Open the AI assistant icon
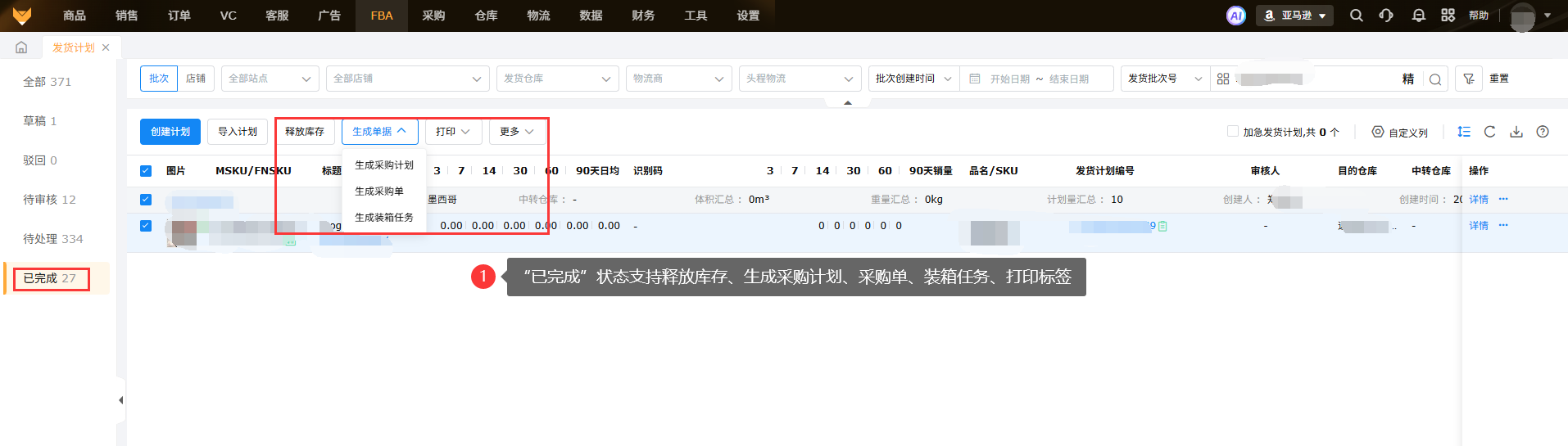Image resolution: width=1568 pixels, height=446 pixels. pyautogui.click(x=1235, y=16)
